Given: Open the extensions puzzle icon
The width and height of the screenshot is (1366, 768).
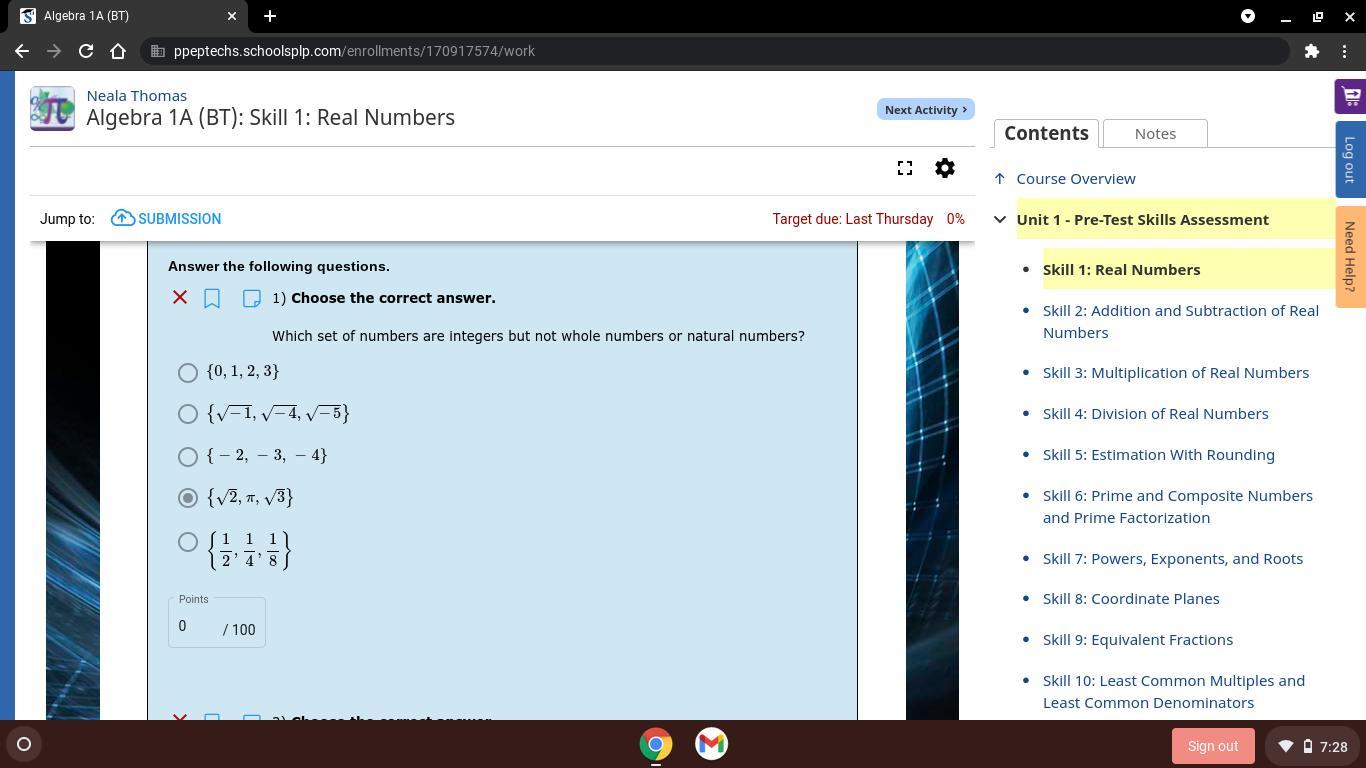Looking at the screenshot, I should pyautogui.click(x=1312, y=51).
